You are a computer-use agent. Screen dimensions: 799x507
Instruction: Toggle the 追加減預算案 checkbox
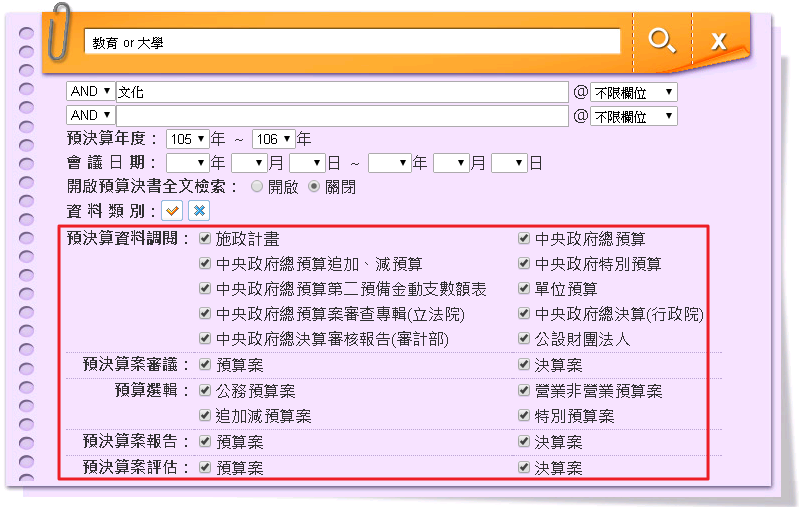[205, 415]
